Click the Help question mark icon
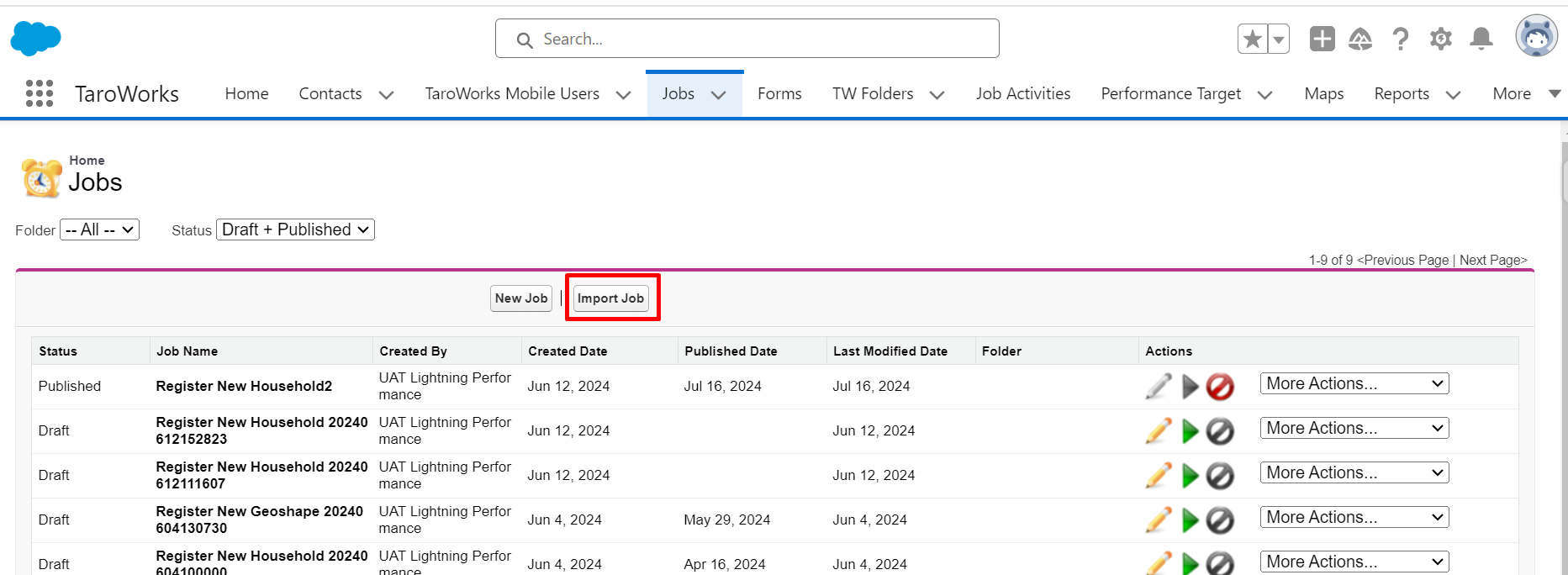 [x=1400, y=39]
